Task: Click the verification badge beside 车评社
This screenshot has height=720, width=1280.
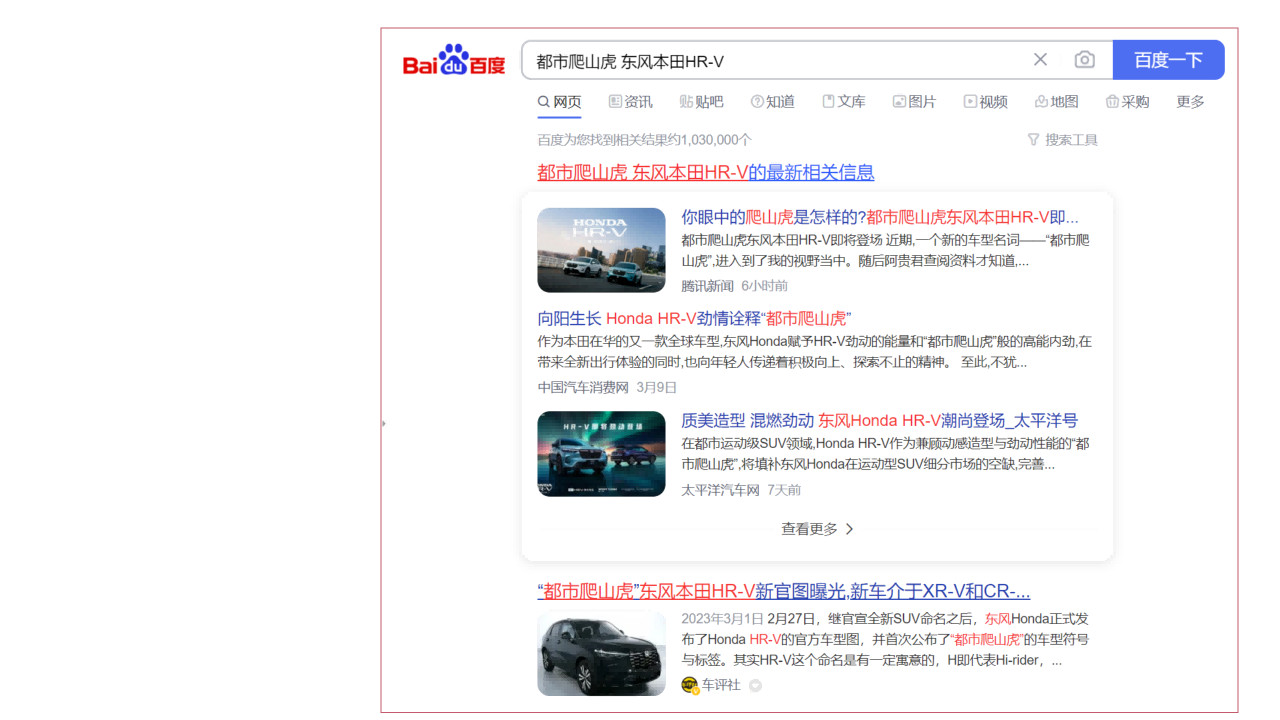Action: point(755,685)
